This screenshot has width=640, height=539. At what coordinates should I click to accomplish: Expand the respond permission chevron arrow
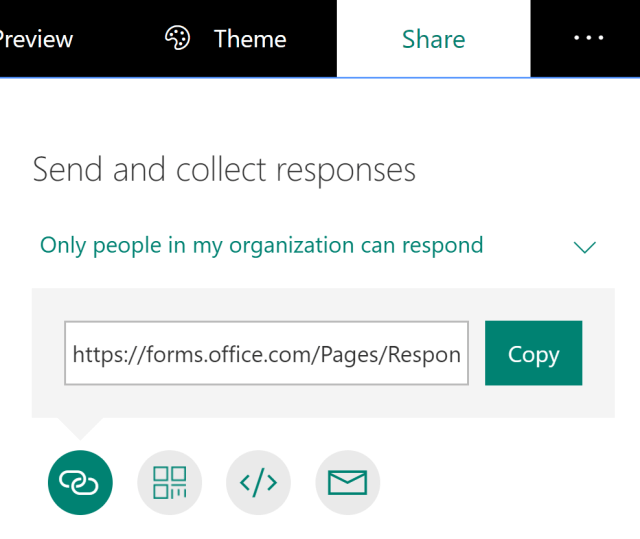(x=585, y=246)
